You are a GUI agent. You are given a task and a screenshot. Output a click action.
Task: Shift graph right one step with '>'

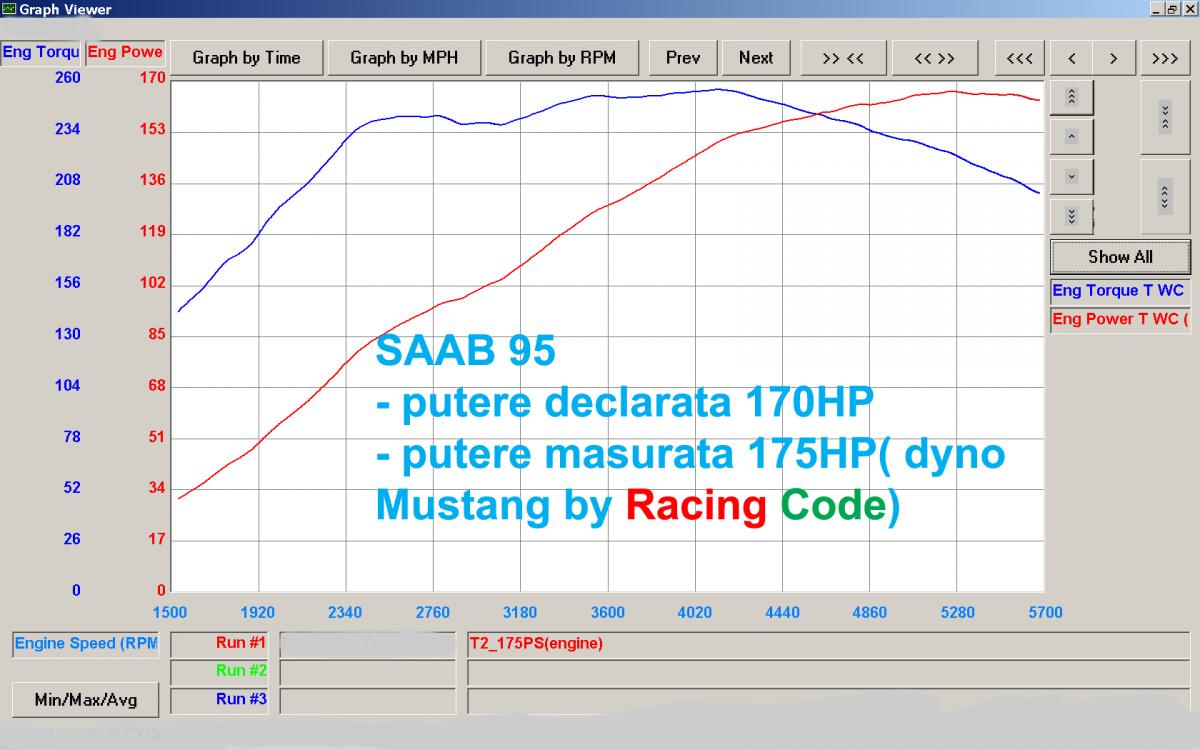[x=1113, y=58]
